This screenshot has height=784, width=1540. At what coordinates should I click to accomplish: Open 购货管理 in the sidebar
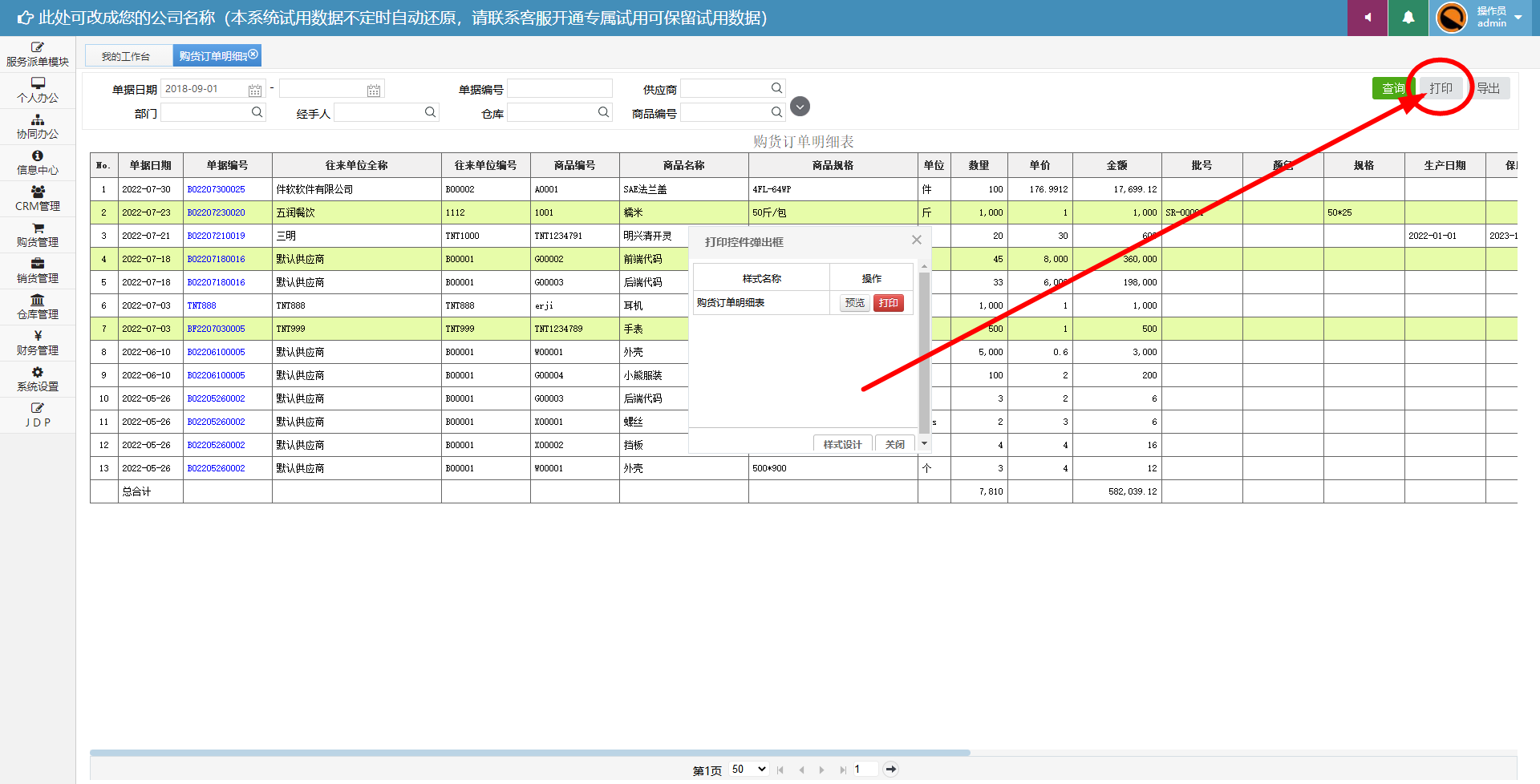tap(38, 235)
